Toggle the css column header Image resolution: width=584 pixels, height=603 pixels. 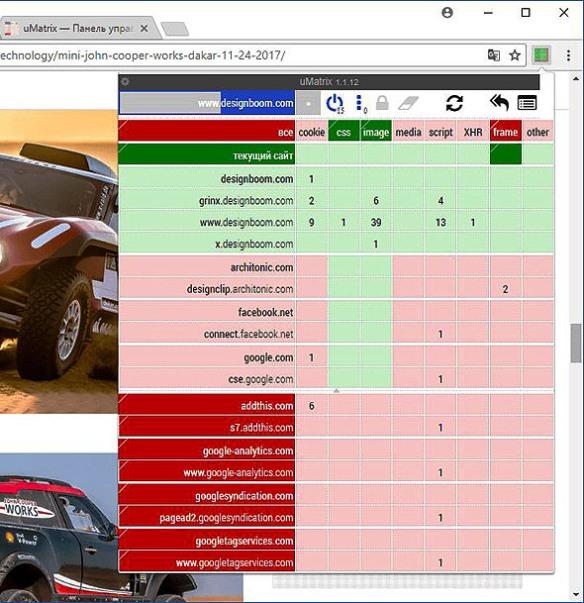[343, 132]
